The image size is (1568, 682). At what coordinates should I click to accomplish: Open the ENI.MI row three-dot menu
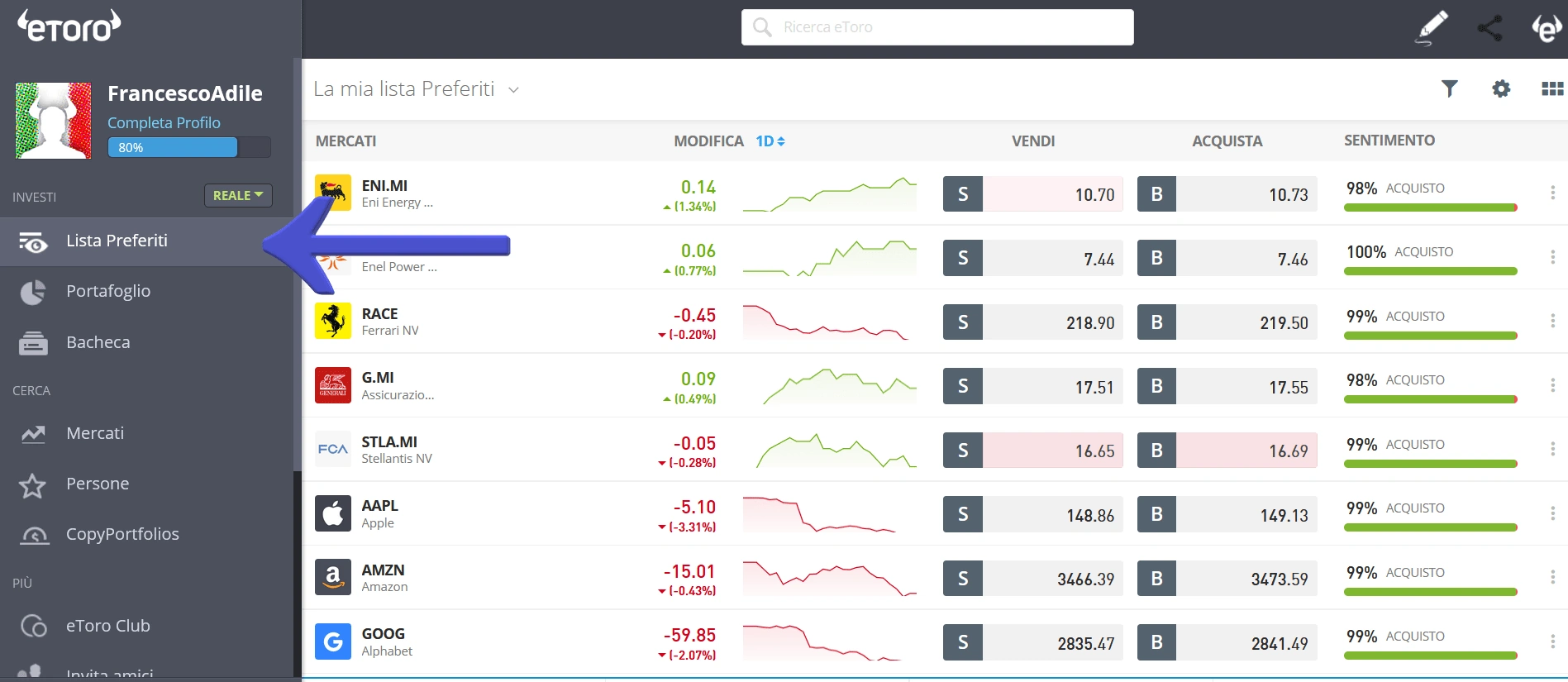1552,193
